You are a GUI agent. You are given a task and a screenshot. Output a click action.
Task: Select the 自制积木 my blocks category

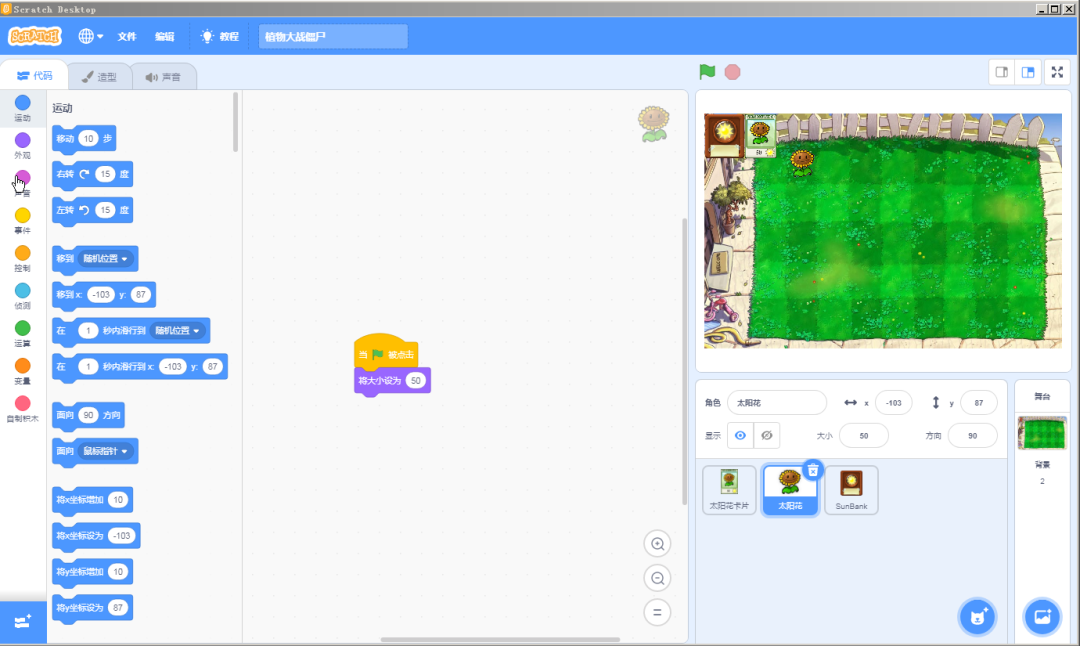[23, 409]
